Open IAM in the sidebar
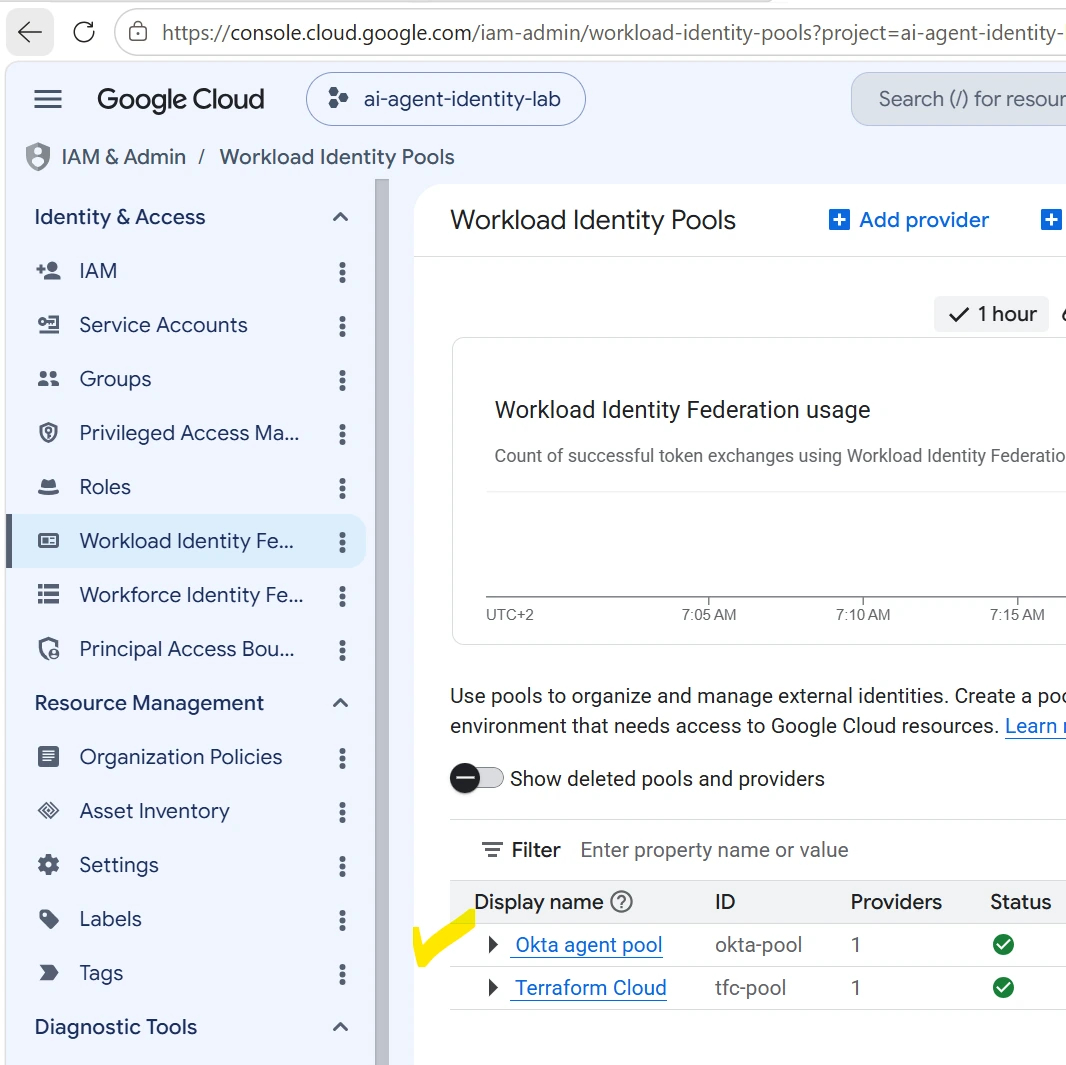 click(x=98, y=271)
